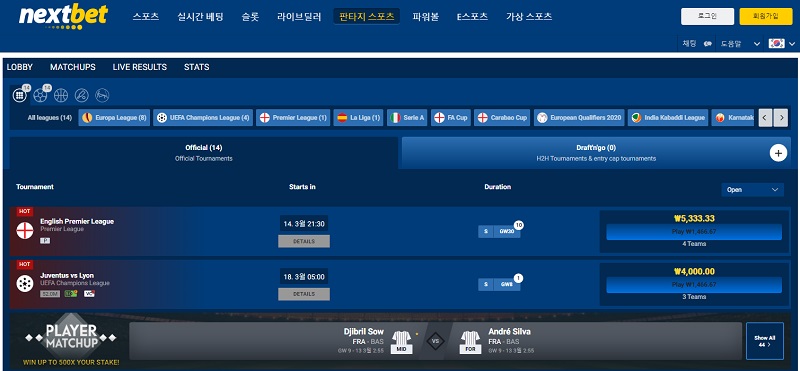Click the $2.0M badge on the Juventus vs Lyon row
This screenshot has height=371, width=800.
pyautogui.click(x=50, y=293)
